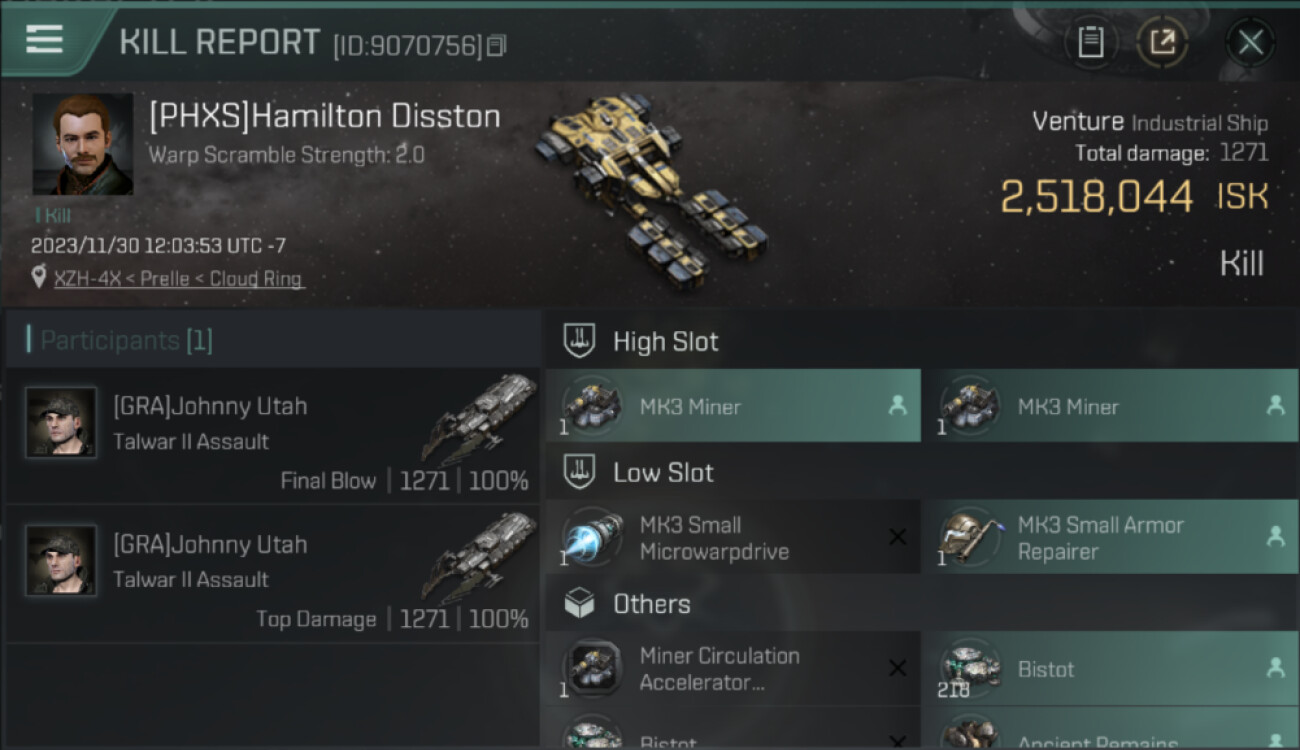This screenshot has width=1300, height=750.
Task: Select the first MK3 Miner module
Action: point(732,406)
